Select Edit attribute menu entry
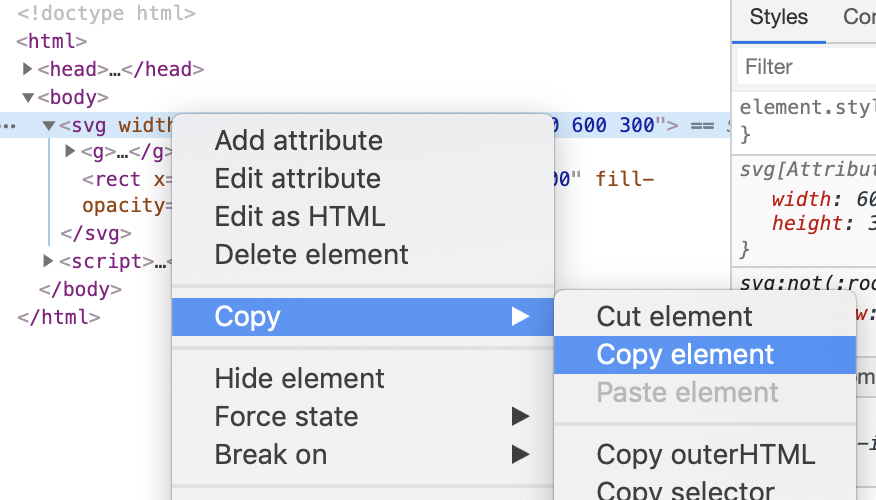Screen dimensions: 876x500 pyautogui.click(x=297, y=179)
